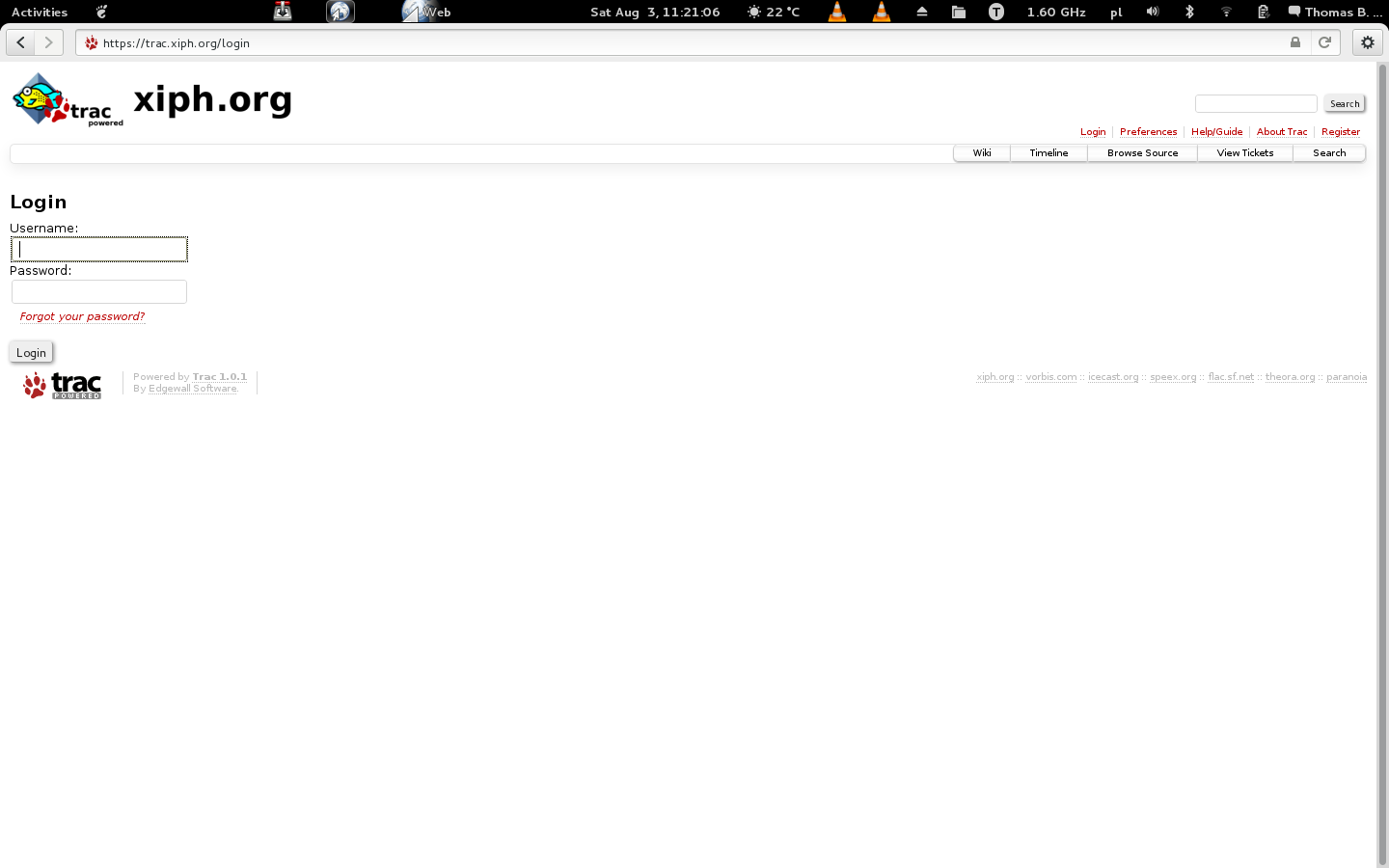Click the Trac paw favicon in URL bar
Screen dimensions: 1389x868
(x=92, y=43)
